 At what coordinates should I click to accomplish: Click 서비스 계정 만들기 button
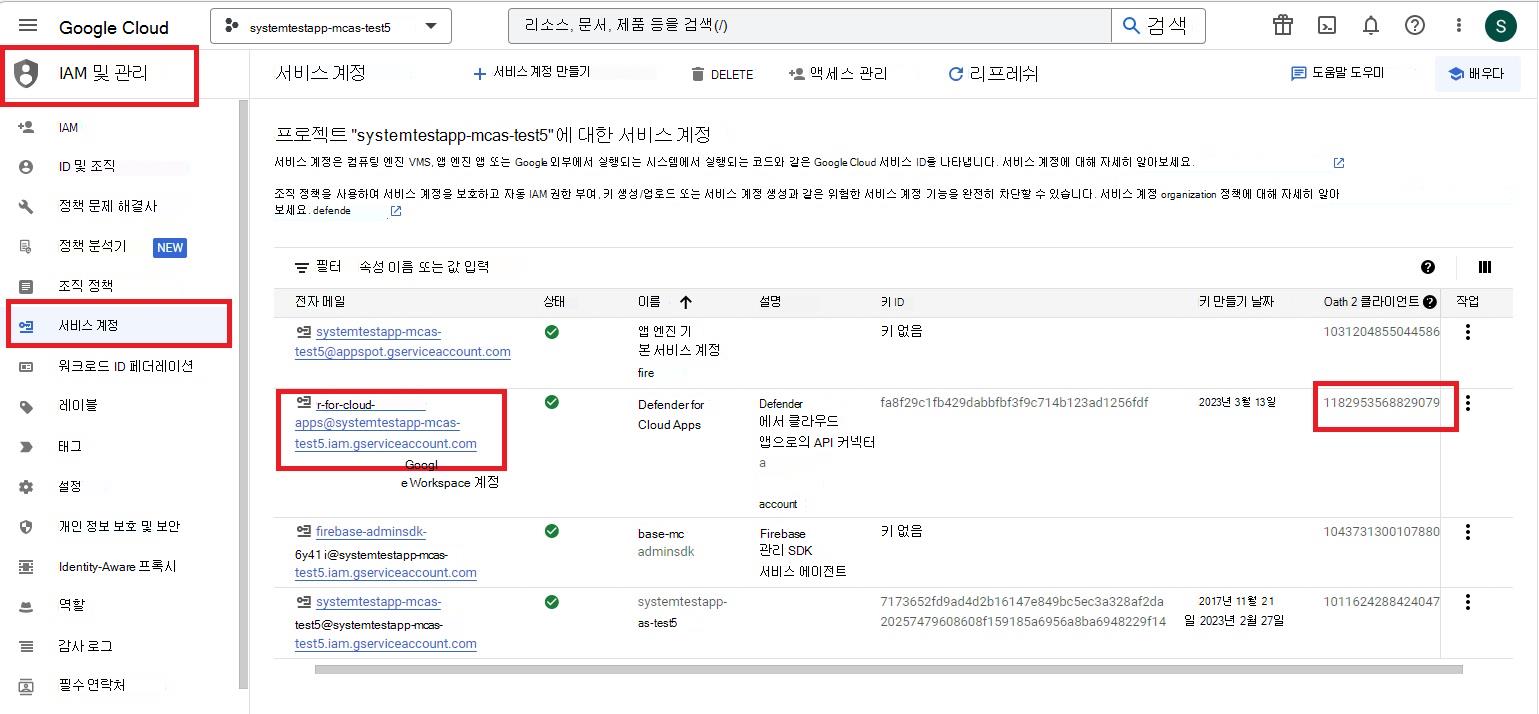531,73
